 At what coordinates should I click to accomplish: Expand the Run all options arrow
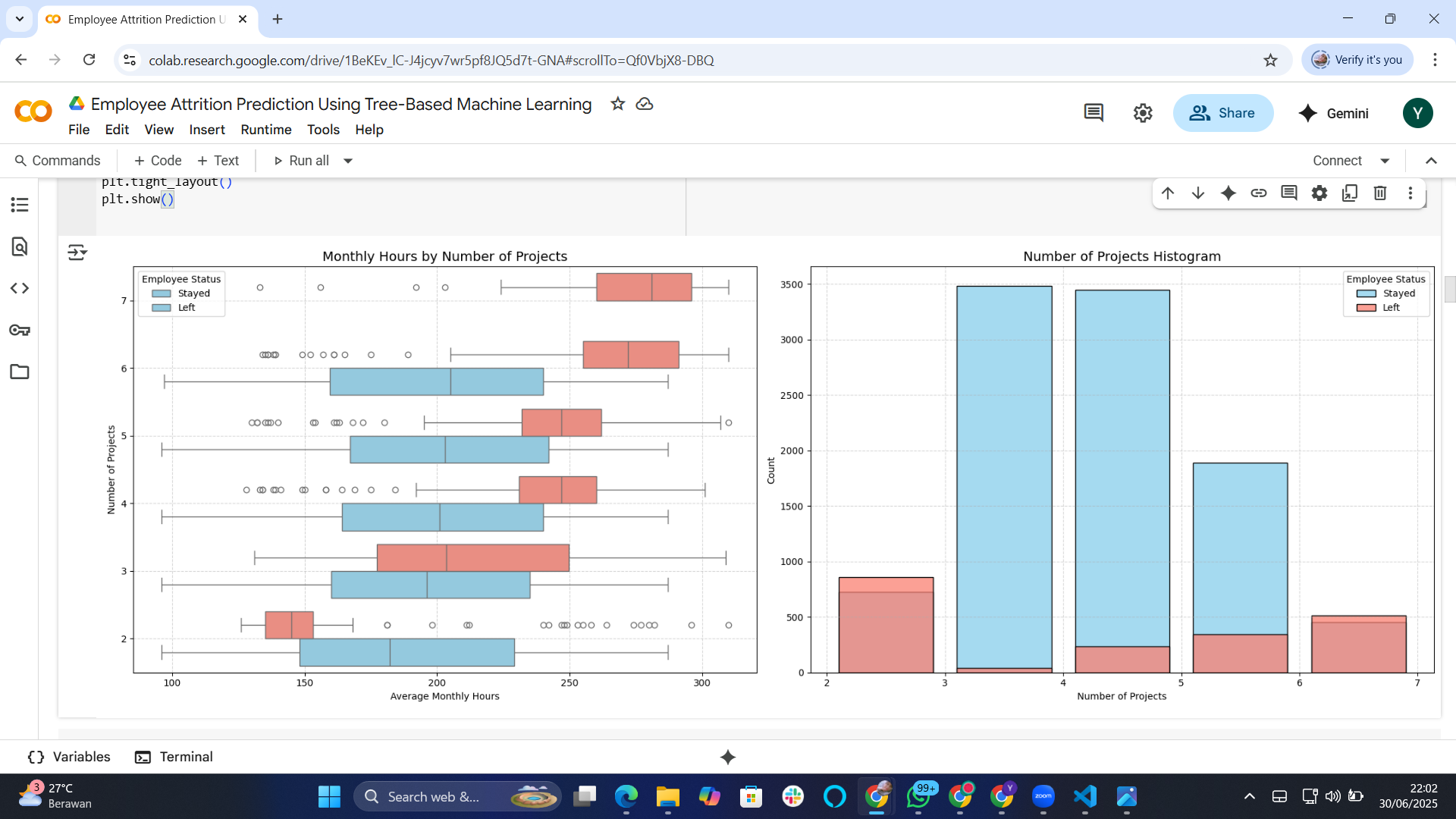[x=348, y=160]
